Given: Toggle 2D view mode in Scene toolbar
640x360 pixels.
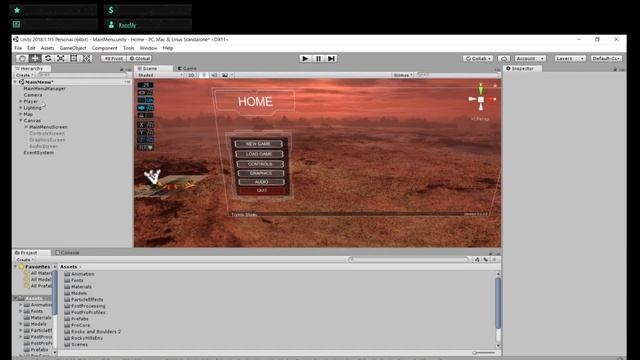Looking at the screenshot, I should (191, 75).
